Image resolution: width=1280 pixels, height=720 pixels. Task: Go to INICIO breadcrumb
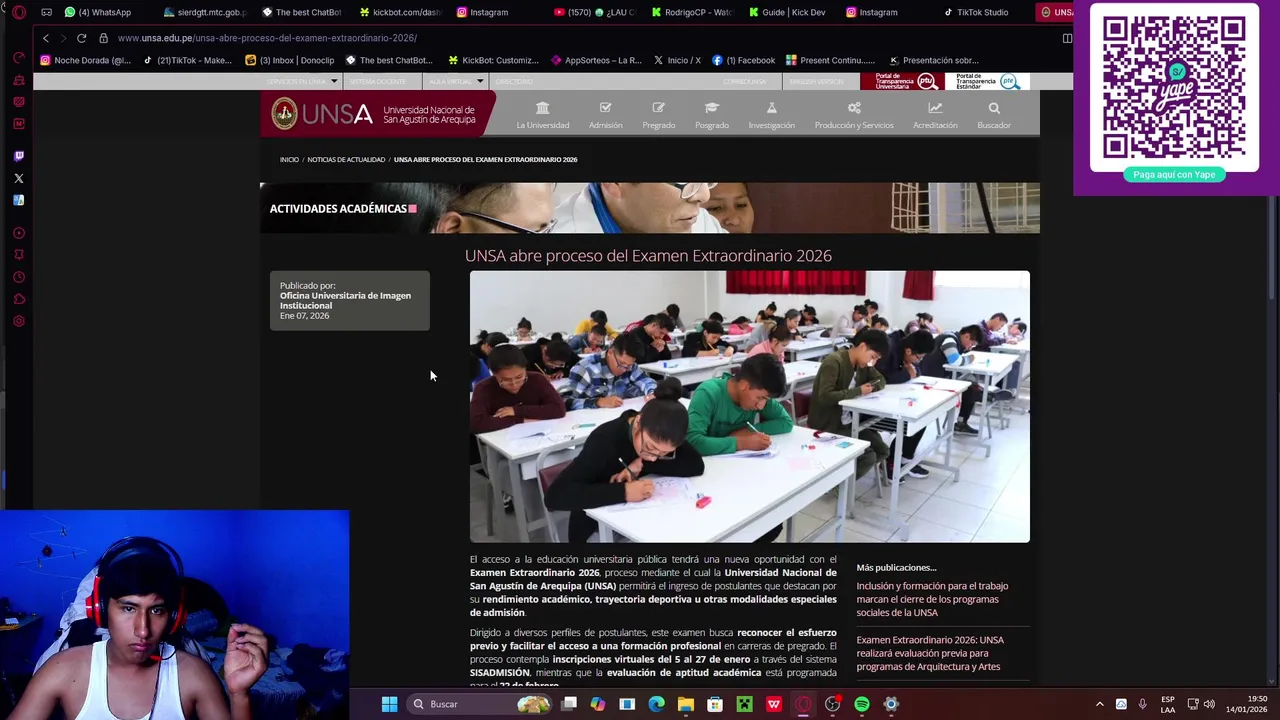pyautogui.click(x=289, y=160)
